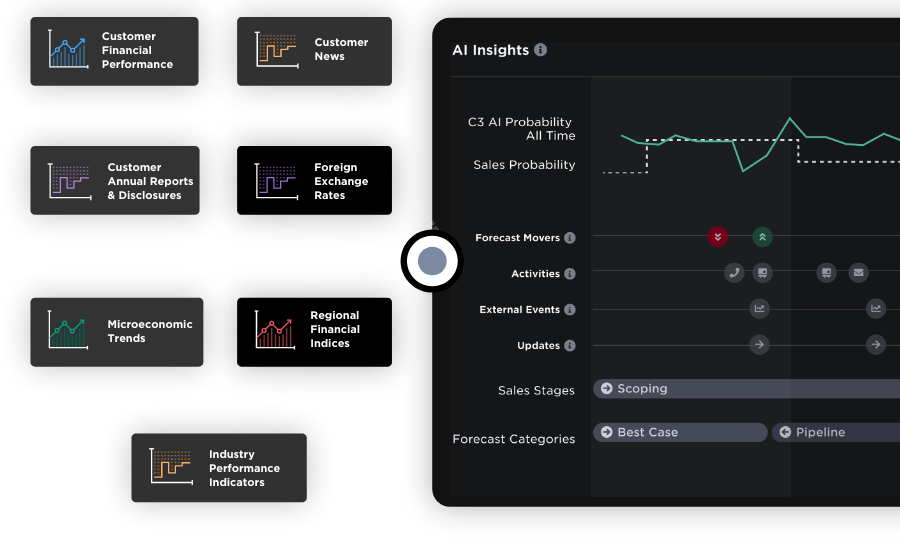The height and width of the screenshot is (550, 900).
Task: Select the Scoping sales stage bar
Action: pos(745,389)
